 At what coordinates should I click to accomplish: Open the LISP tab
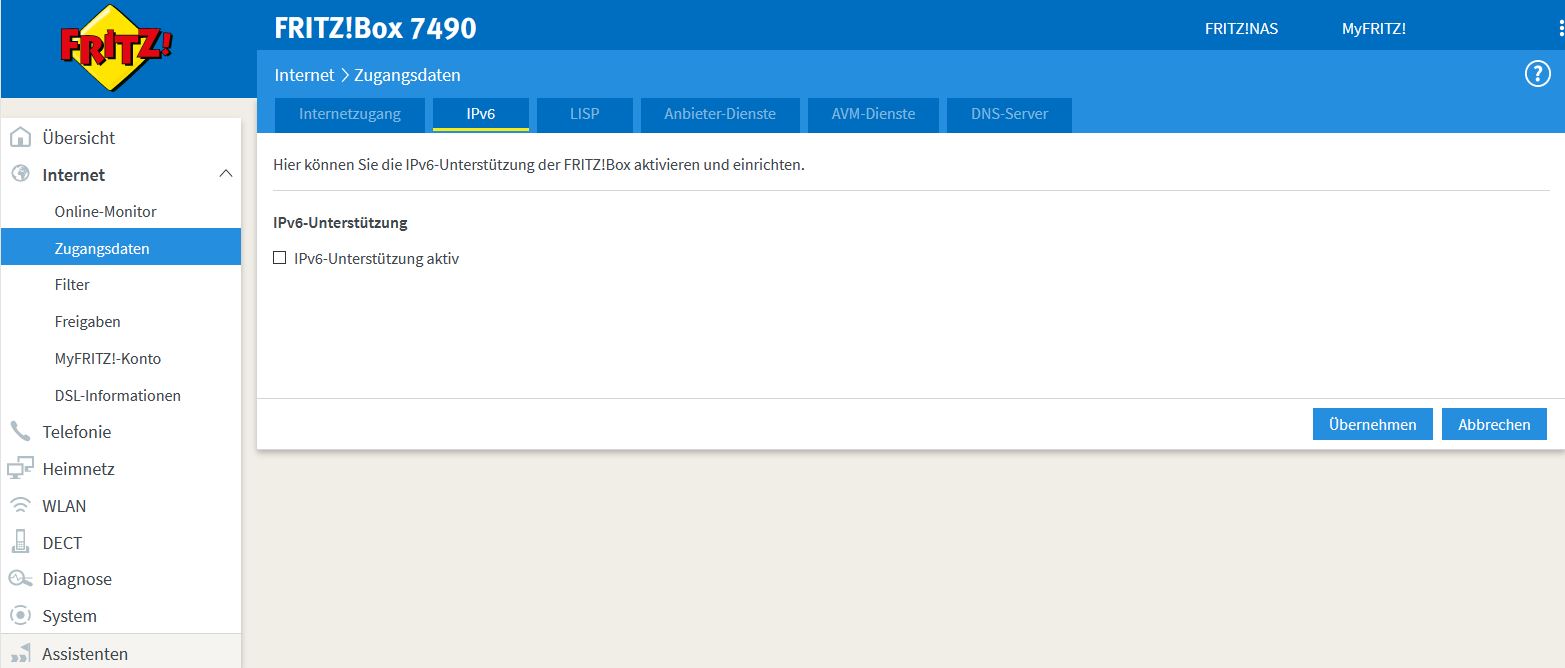pos(585,114)
